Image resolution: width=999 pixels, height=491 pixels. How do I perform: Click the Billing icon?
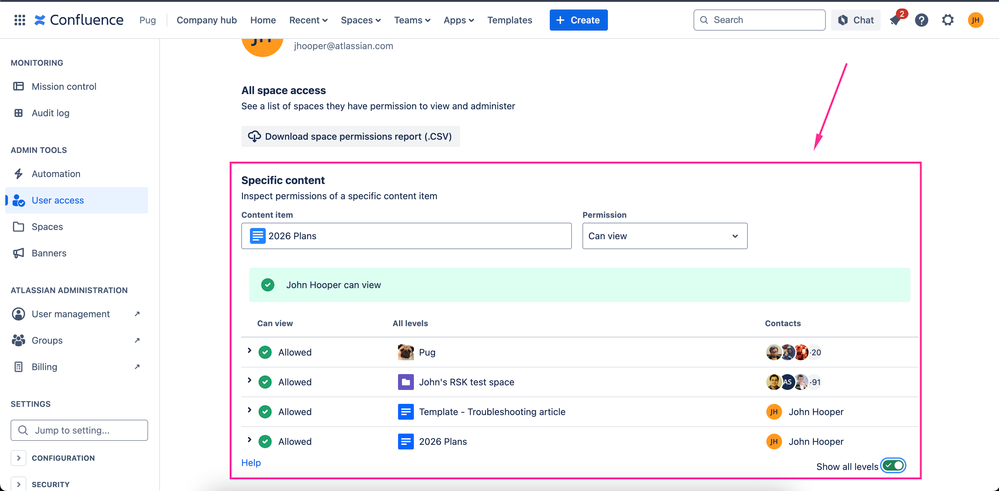coord(18,367)
